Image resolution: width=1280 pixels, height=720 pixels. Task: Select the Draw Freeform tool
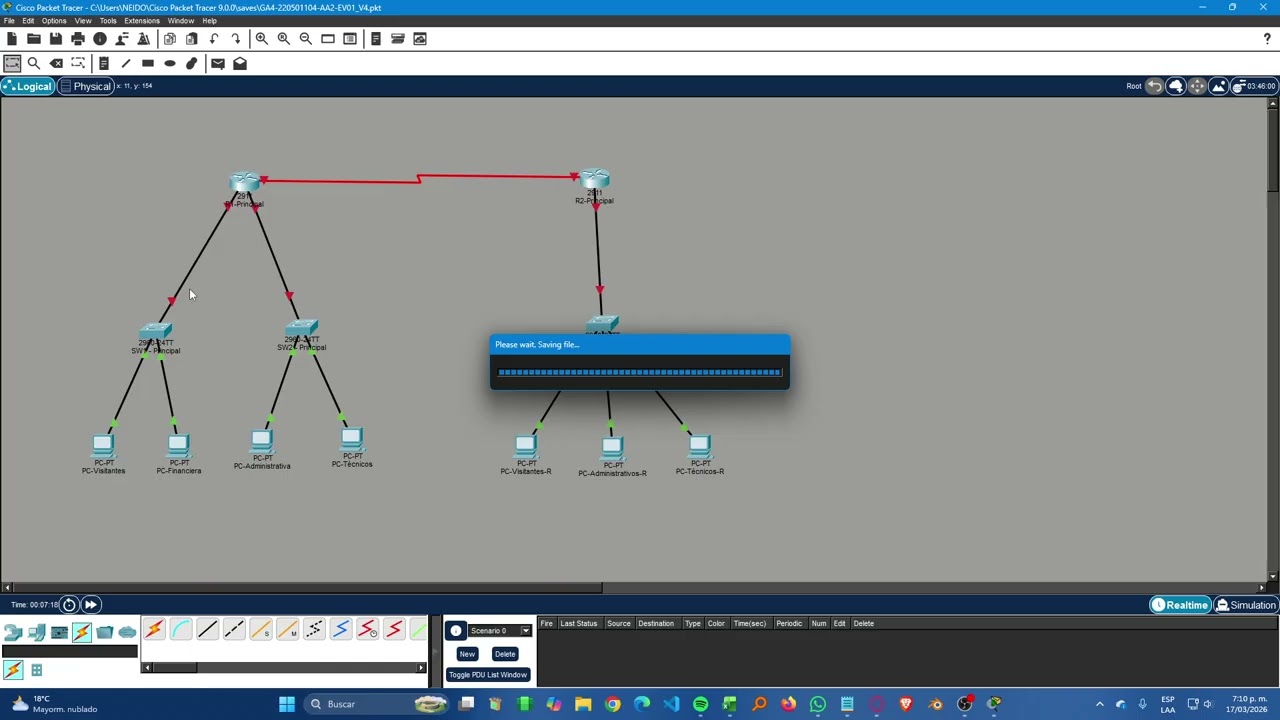(x=191, y=63)
